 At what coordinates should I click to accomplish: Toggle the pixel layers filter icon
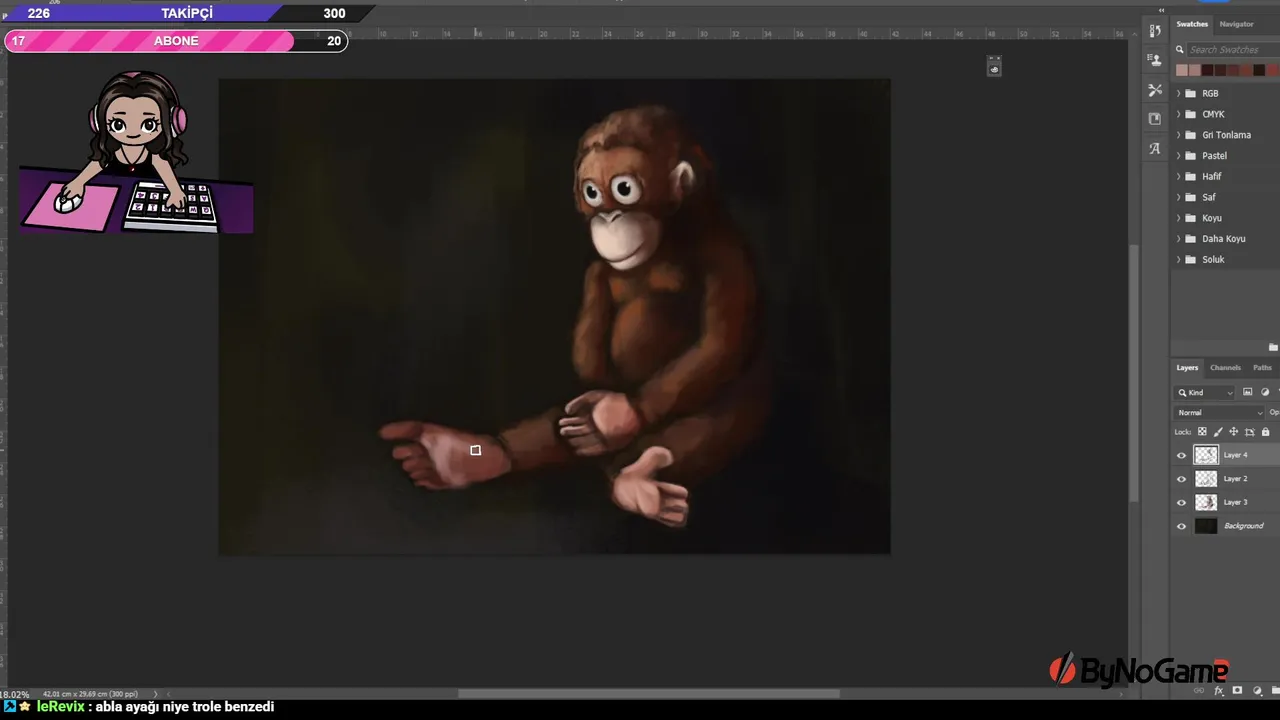1247,392
